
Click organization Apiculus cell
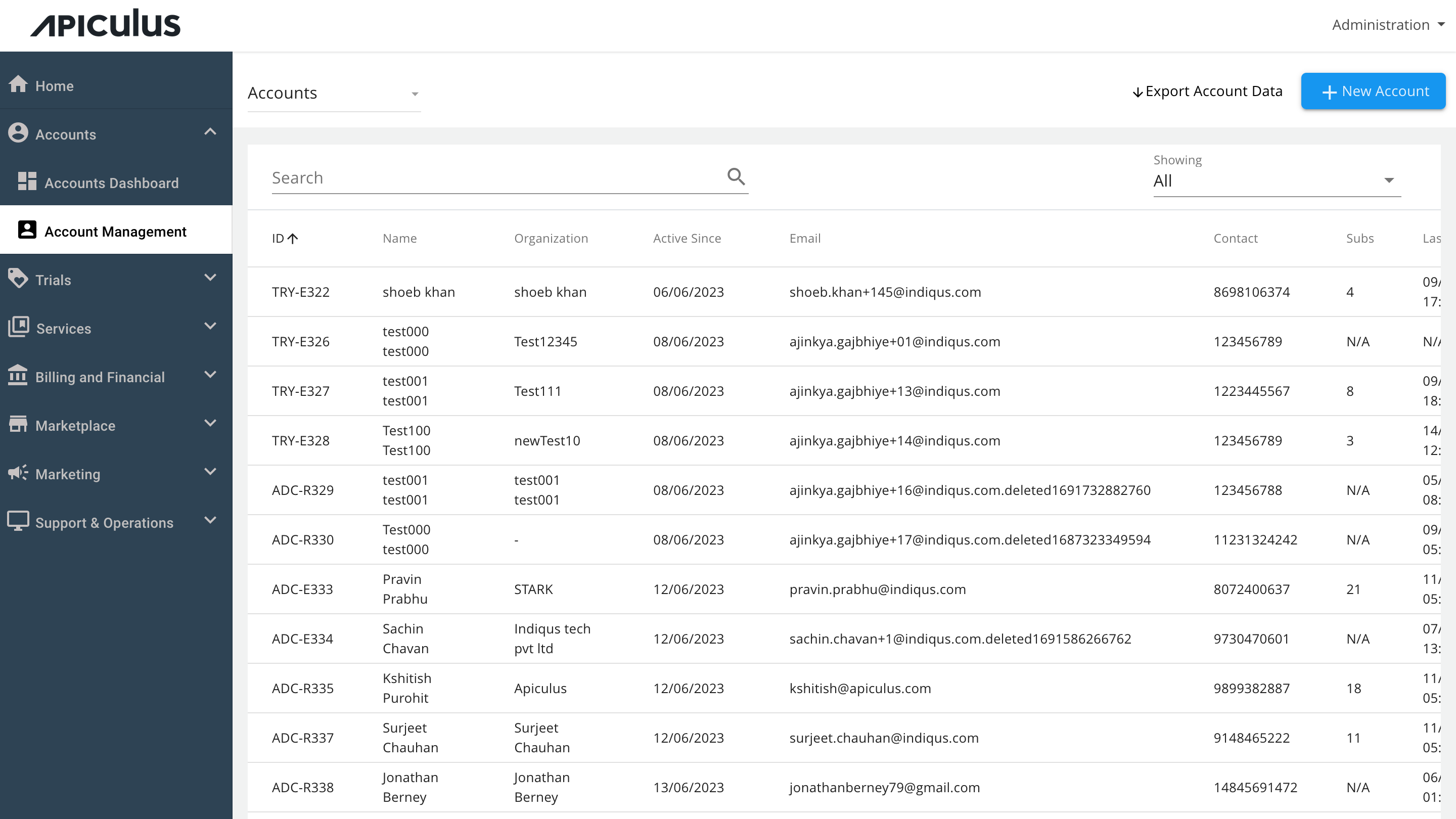pyautogui.click(x=540, y=689)
